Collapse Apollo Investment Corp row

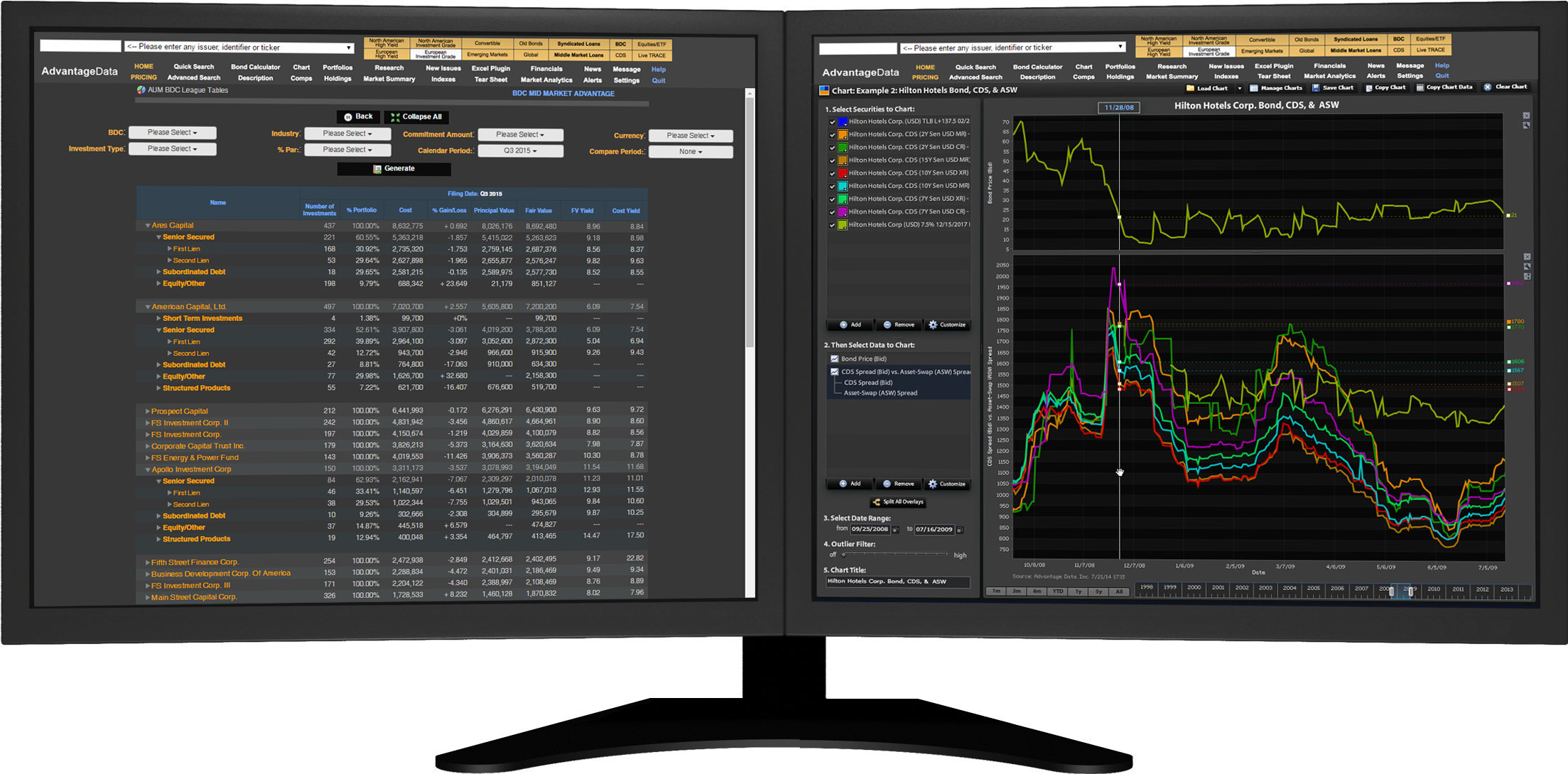coord(148,469)
